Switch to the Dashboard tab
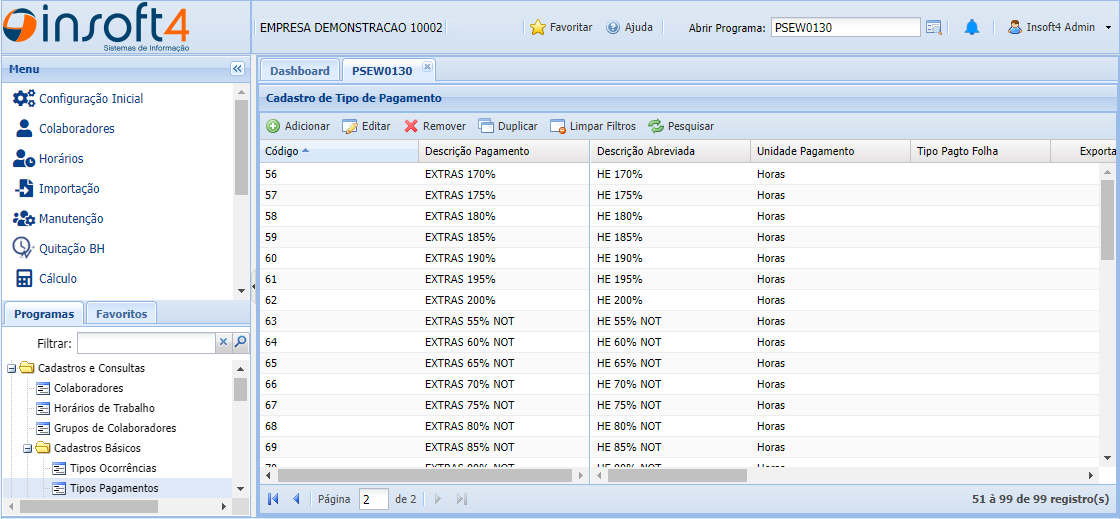Viewport: 1120px width, 519px height. point(299,71)
